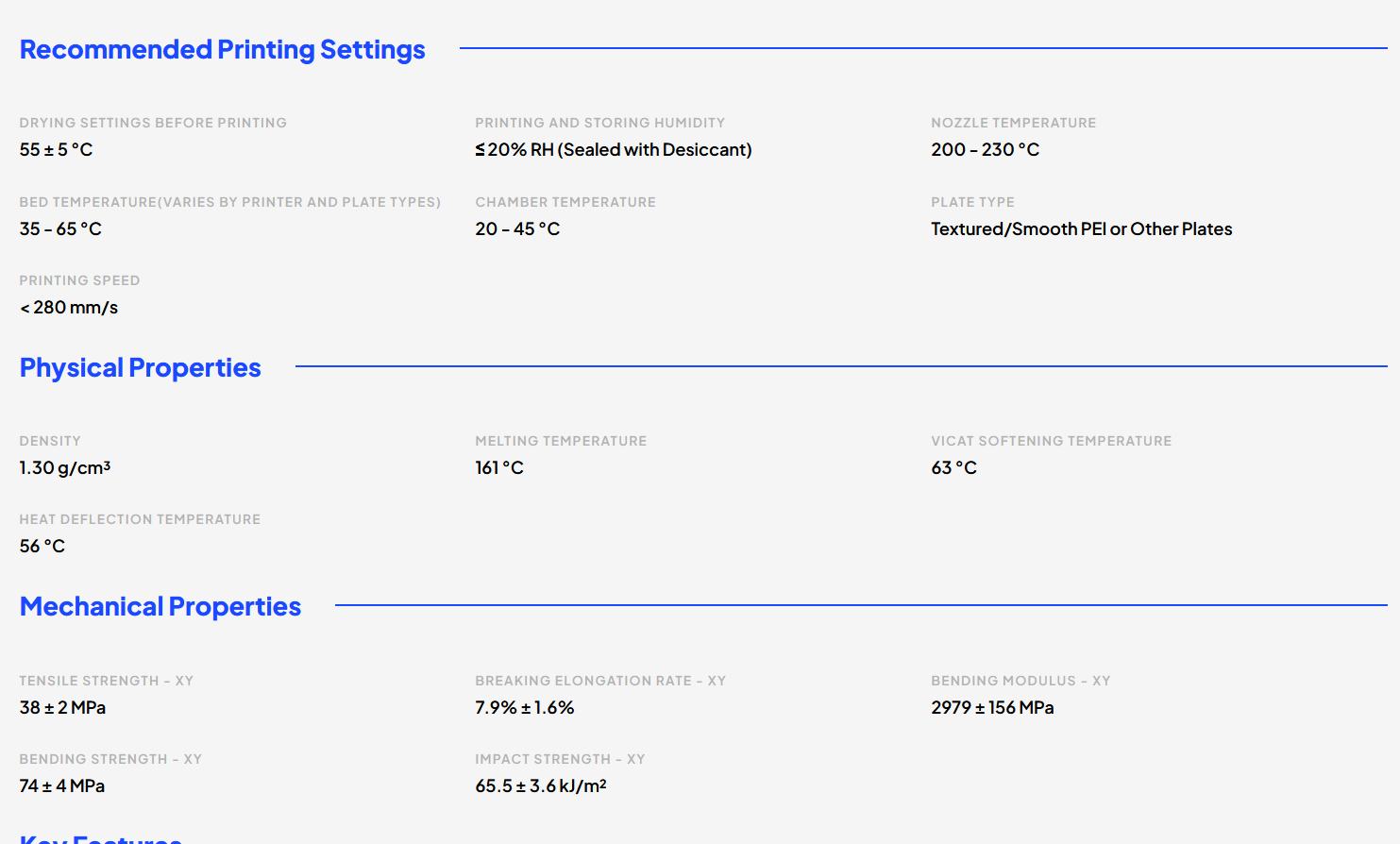Click the printing speed value < 280 mm/s

tap(69, 307)
